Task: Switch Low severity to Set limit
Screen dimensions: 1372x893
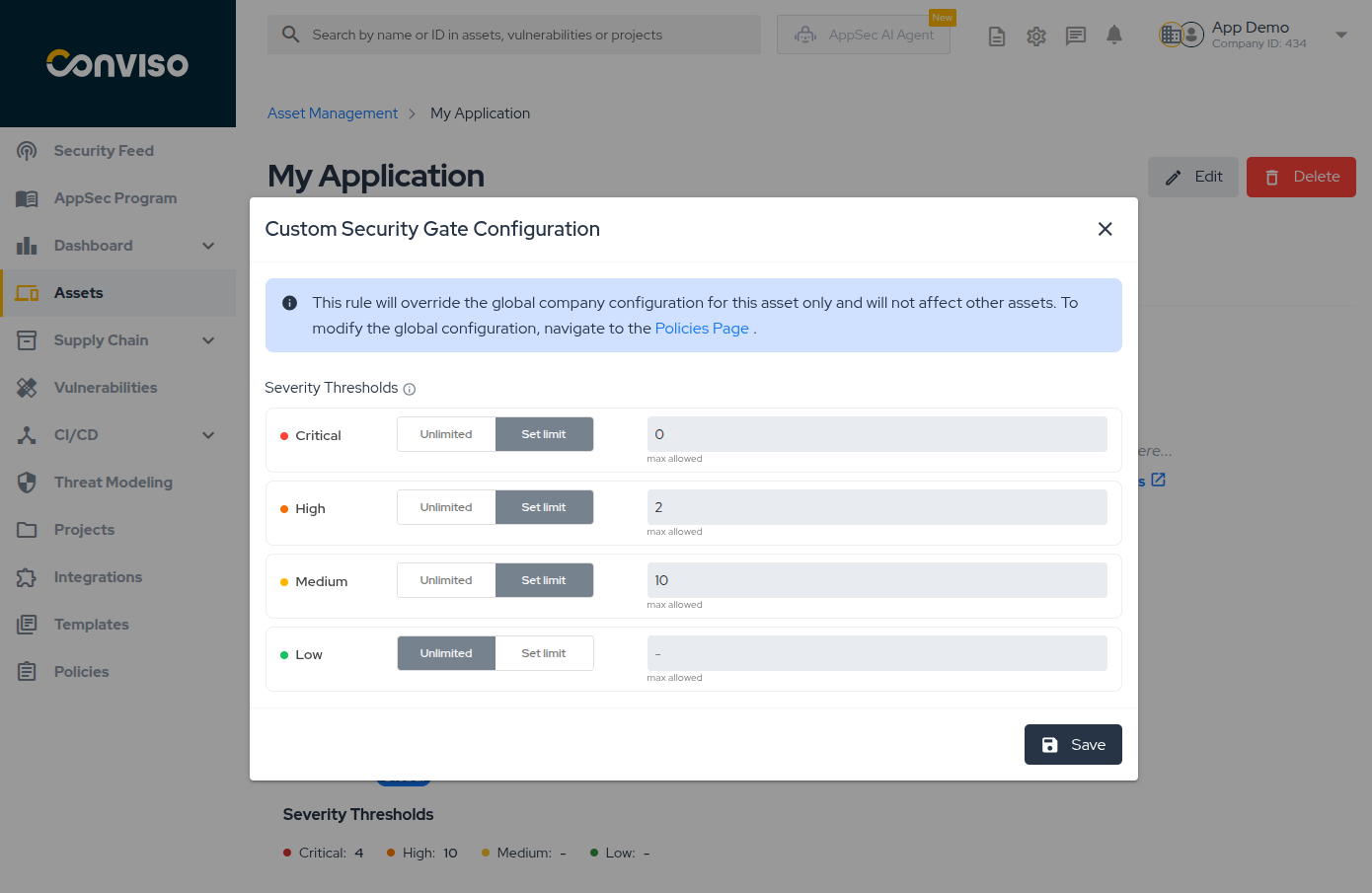Action: [x=544, y=653]
